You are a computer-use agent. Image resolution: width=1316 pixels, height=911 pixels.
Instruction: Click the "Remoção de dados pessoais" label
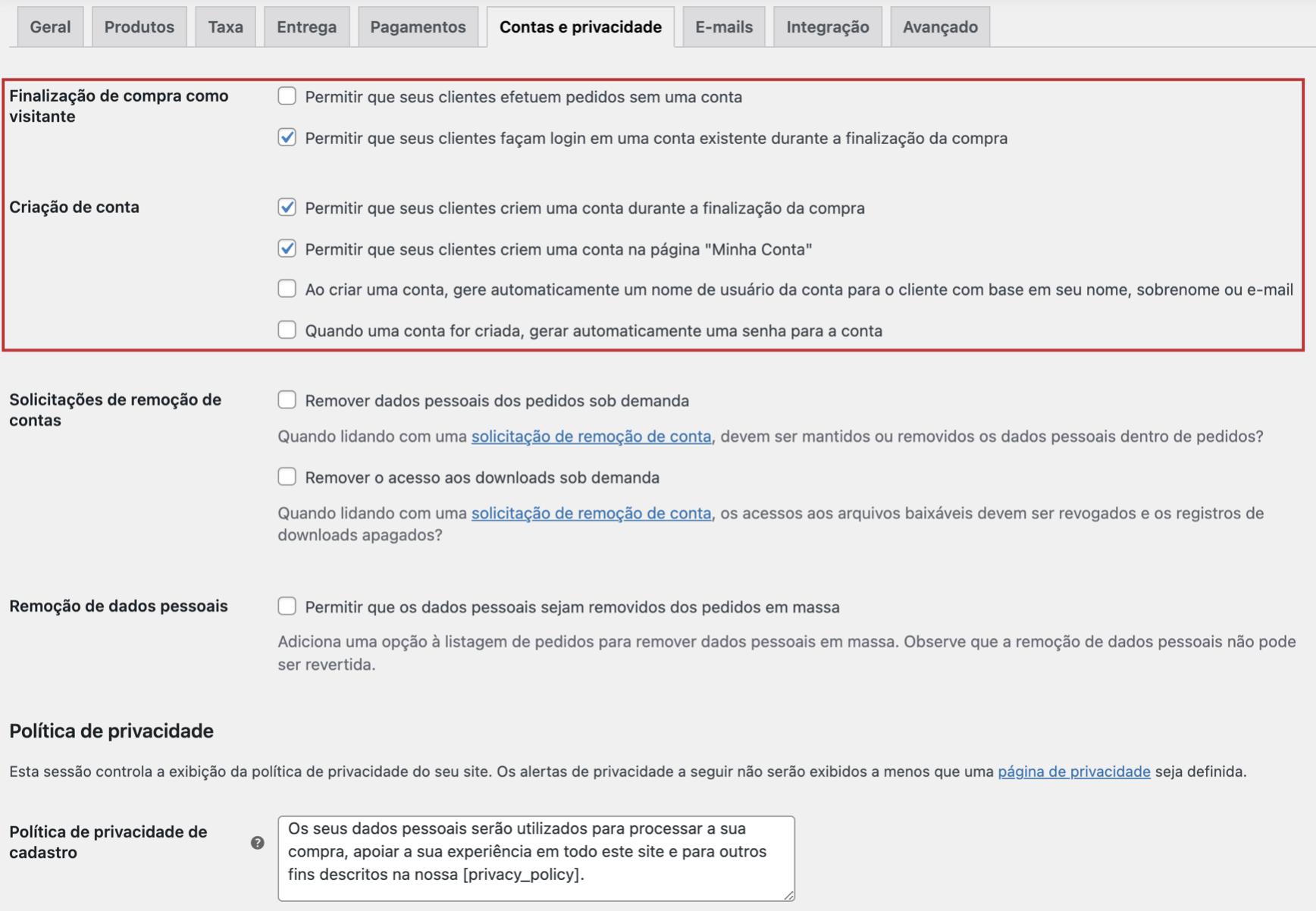click(x=118, y=606)
